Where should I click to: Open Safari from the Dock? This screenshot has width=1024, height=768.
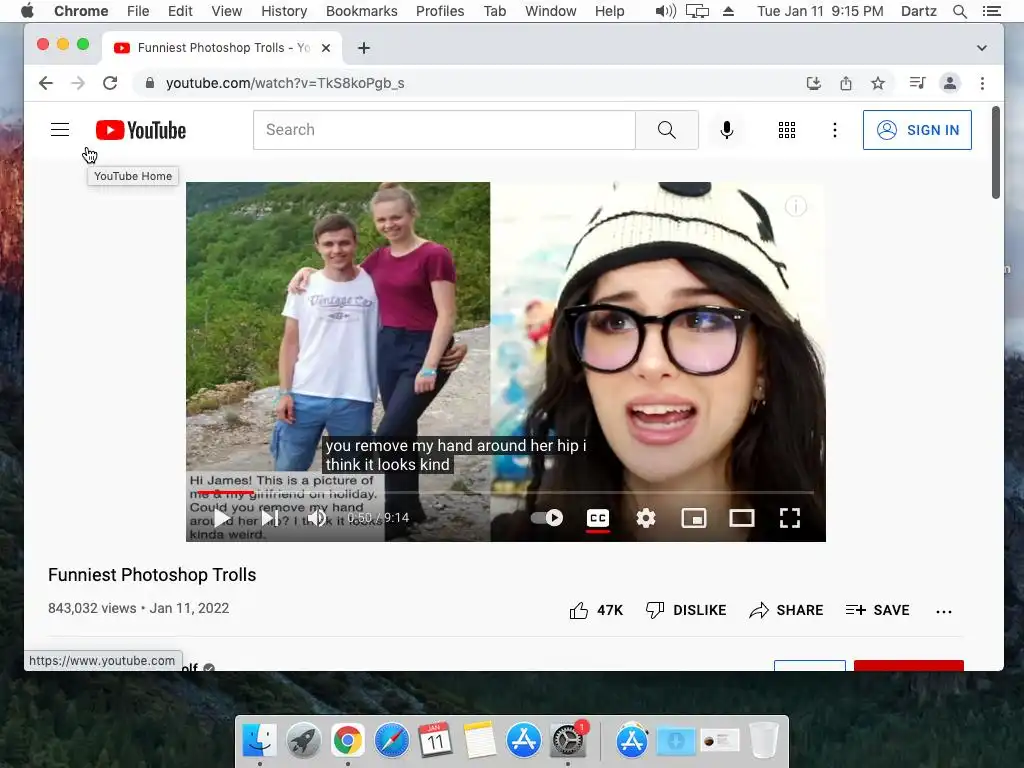click(392, 741)
